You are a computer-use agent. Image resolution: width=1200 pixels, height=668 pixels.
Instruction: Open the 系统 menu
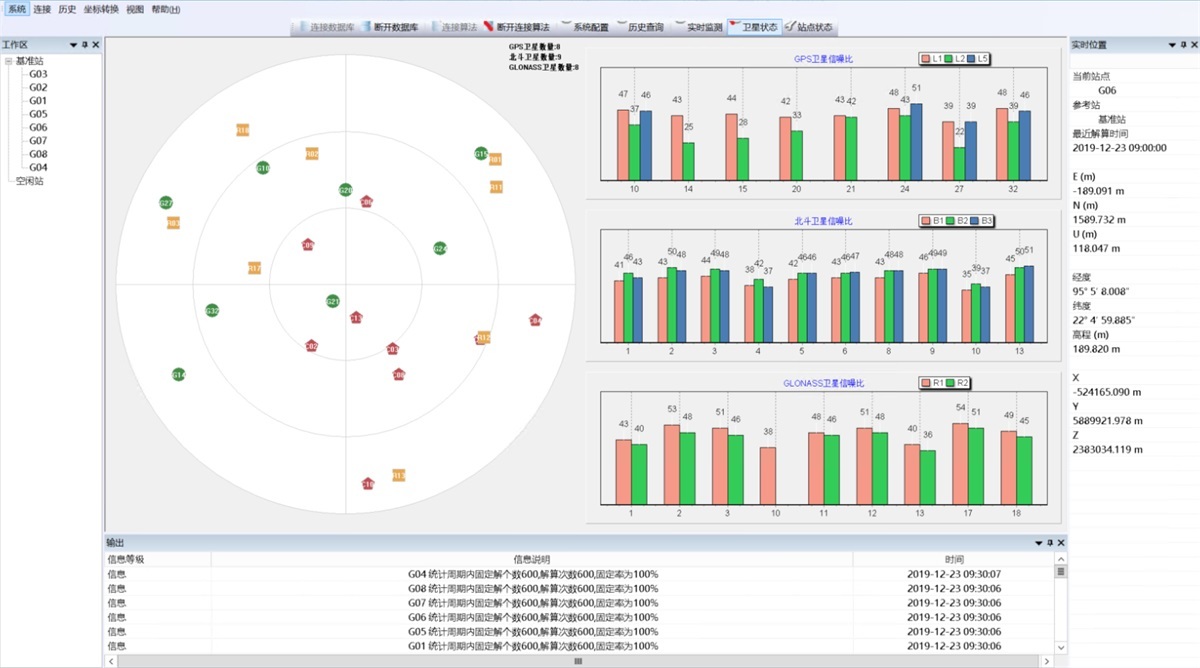click(x=17, y=9)
